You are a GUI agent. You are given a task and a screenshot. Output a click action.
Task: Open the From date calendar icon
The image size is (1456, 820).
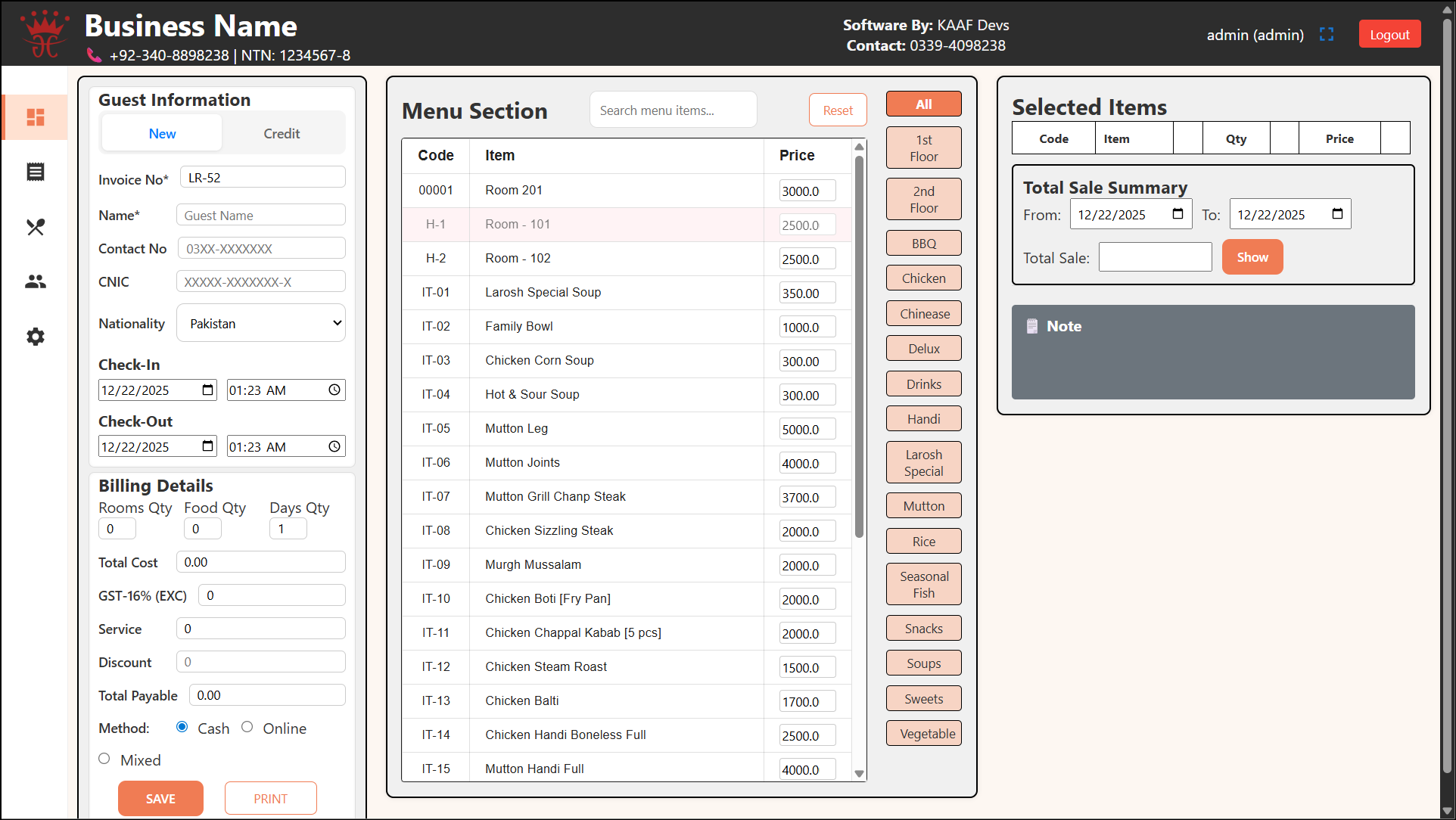coord(1178,214)
